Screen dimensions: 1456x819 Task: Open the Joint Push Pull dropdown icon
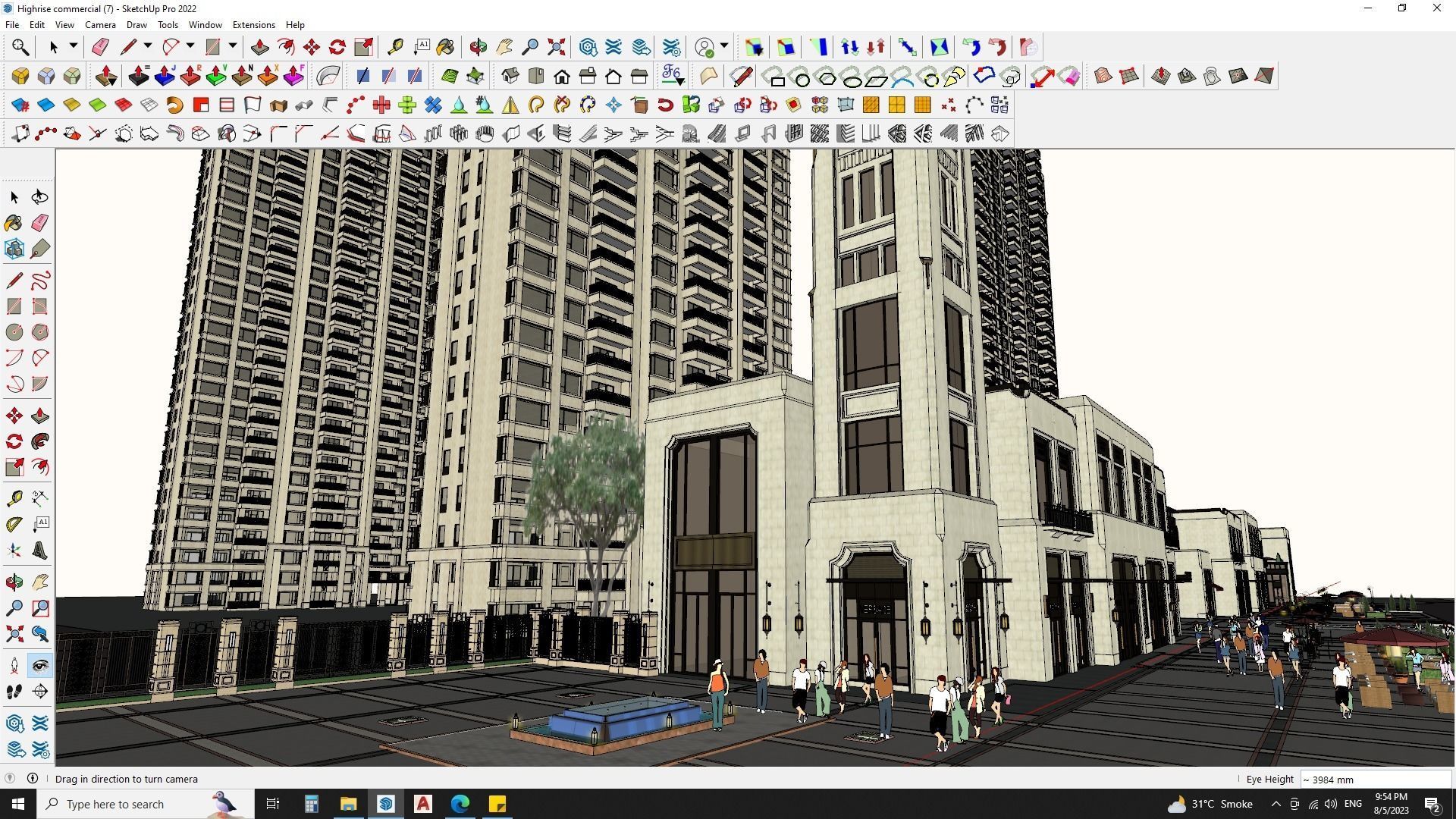(106, 76)
